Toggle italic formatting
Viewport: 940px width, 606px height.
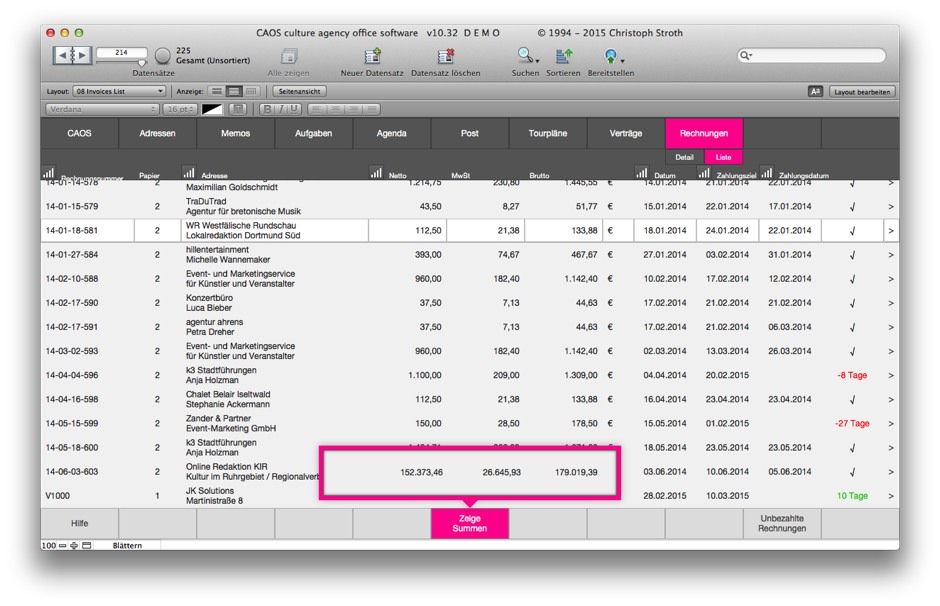click(x=281, y=109)
